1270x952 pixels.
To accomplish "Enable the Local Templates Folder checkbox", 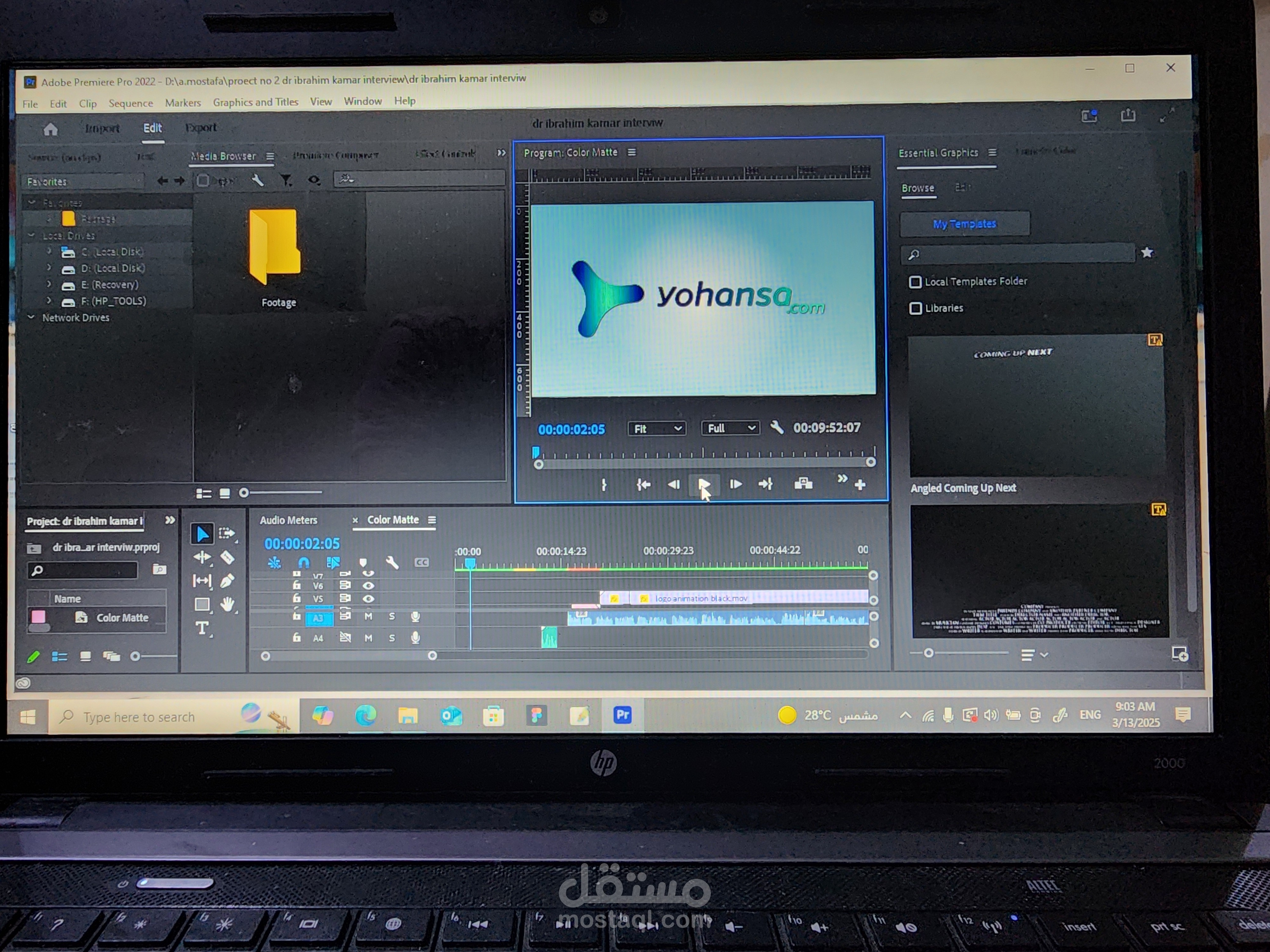I will coord(915,282).
